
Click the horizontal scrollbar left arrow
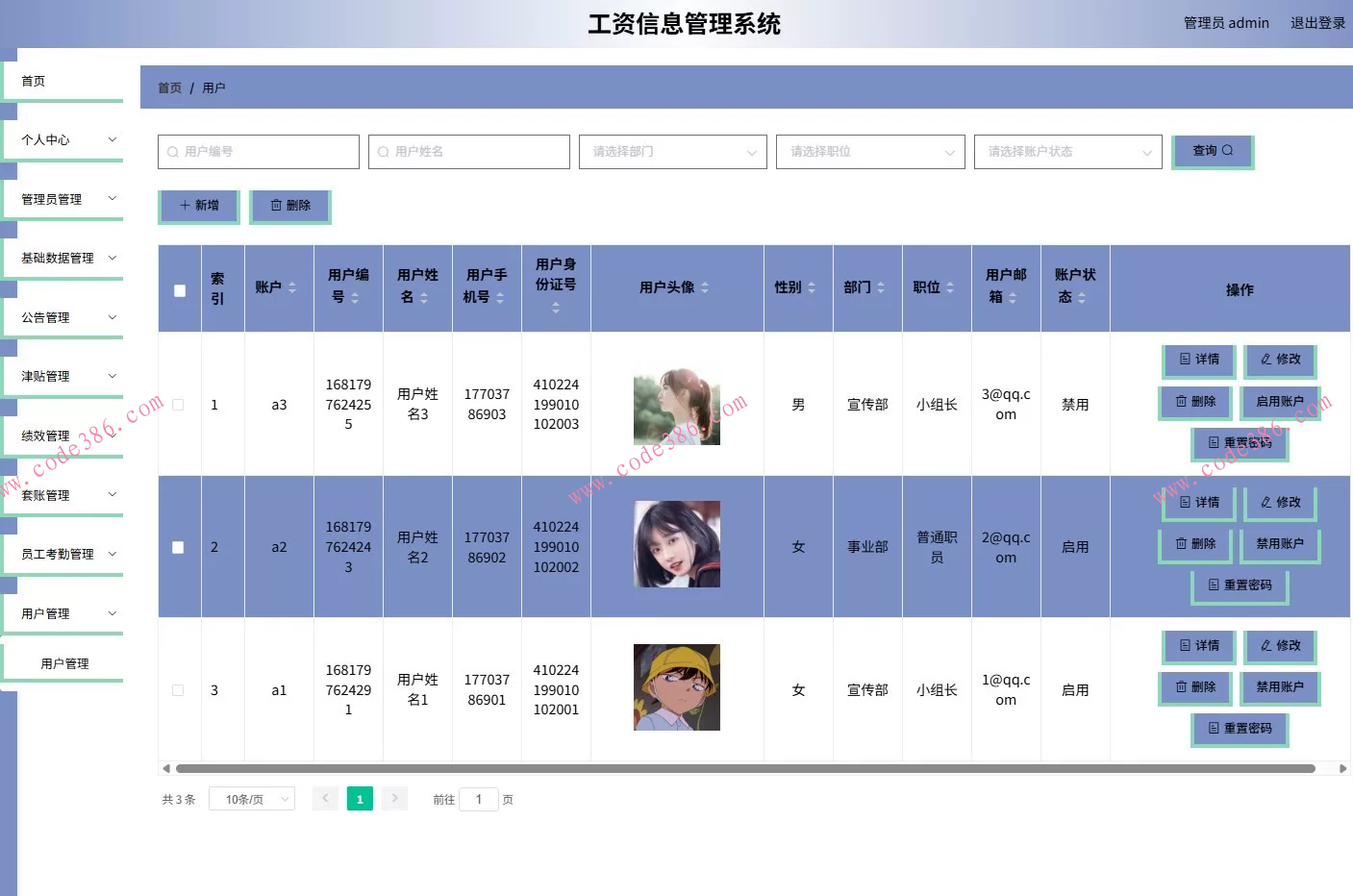click(166, 768)
